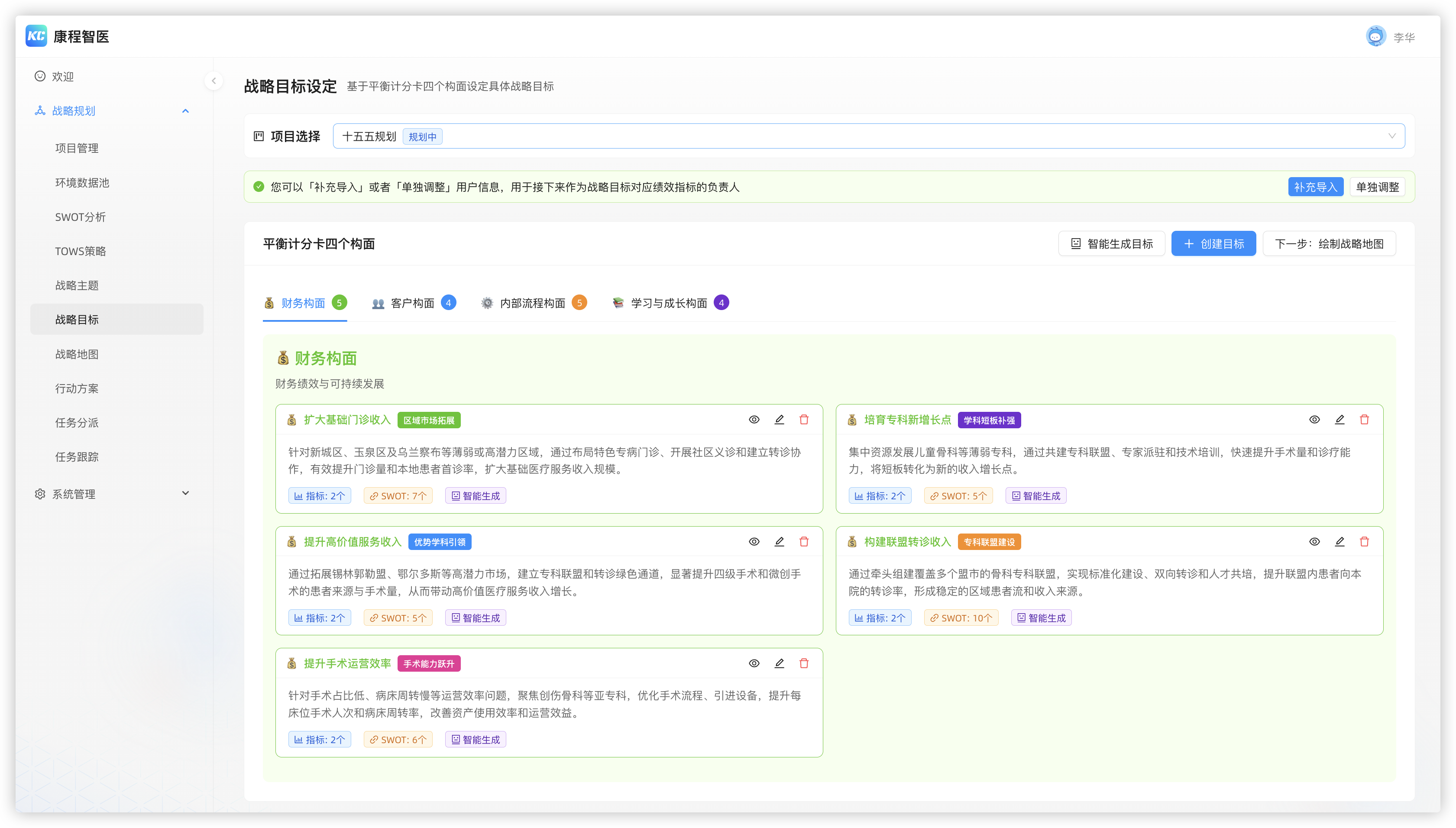Delete the 培育专科新增长点 goal
This screenshot has height=828, width=1456.
click(1365, 420)
